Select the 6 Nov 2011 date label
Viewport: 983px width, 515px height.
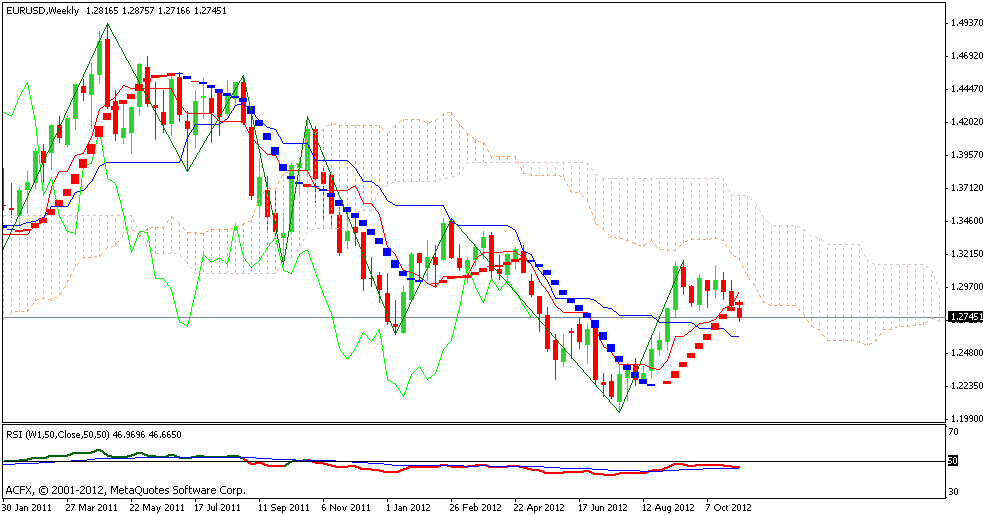346,507
